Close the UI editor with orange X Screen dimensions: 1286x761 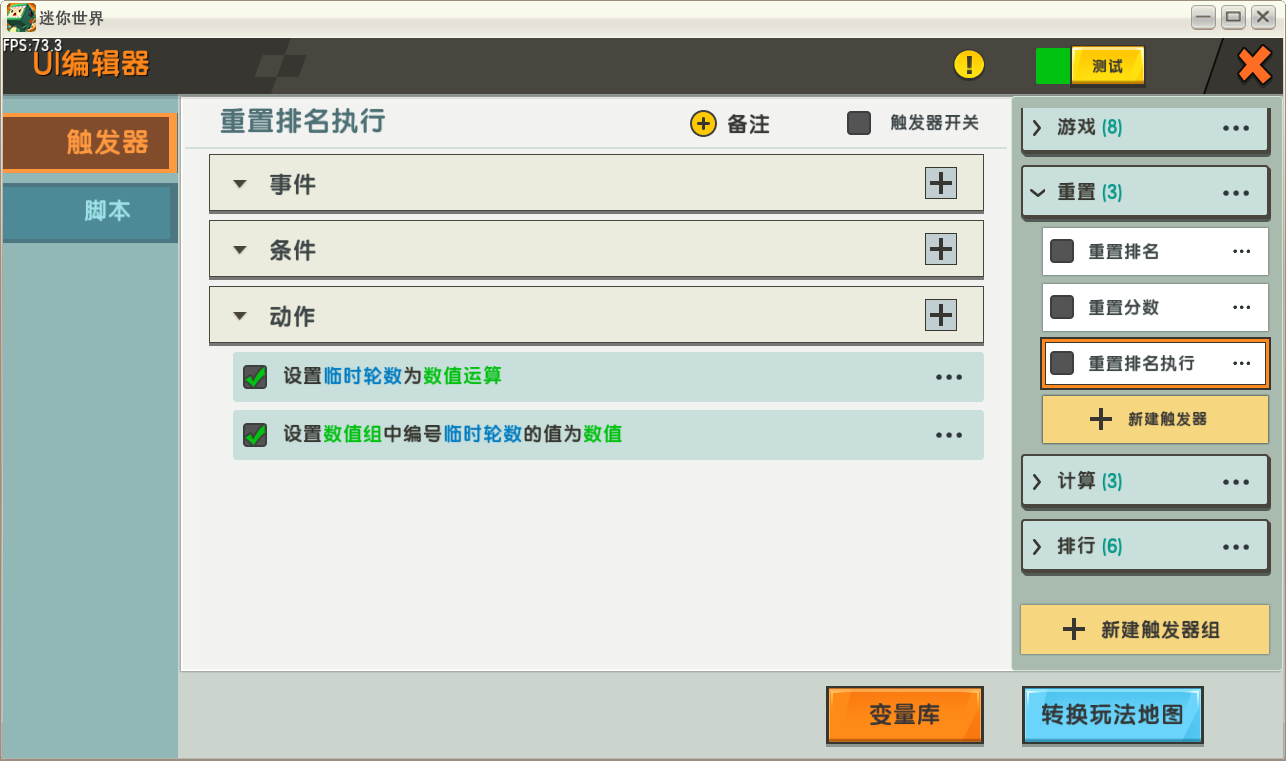coord(1254,66)
